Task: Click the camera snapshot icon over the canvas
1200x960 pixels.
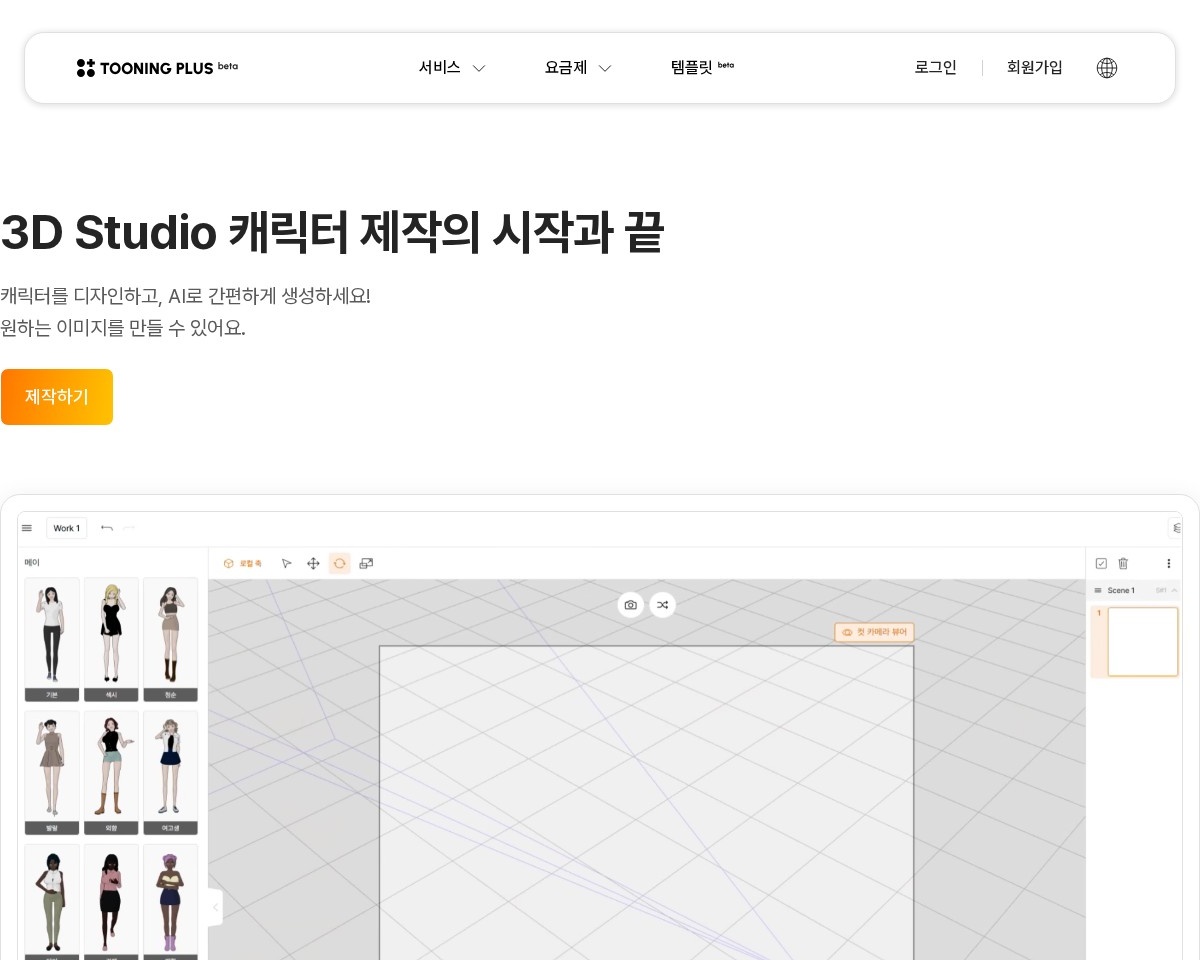Action: coord(631,605)
